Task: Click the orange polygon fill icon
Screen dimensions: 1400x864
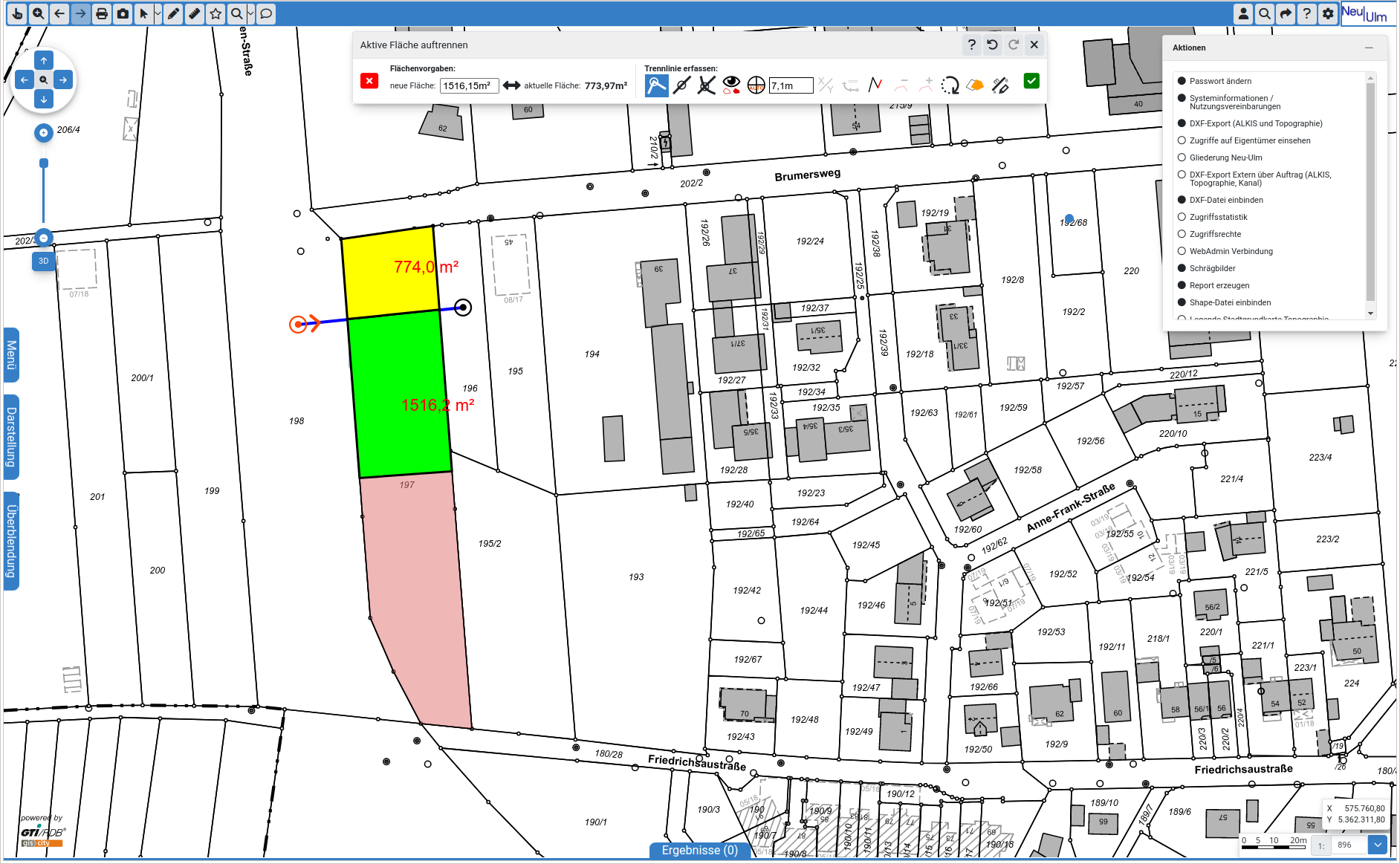Action: pos(976,85)
